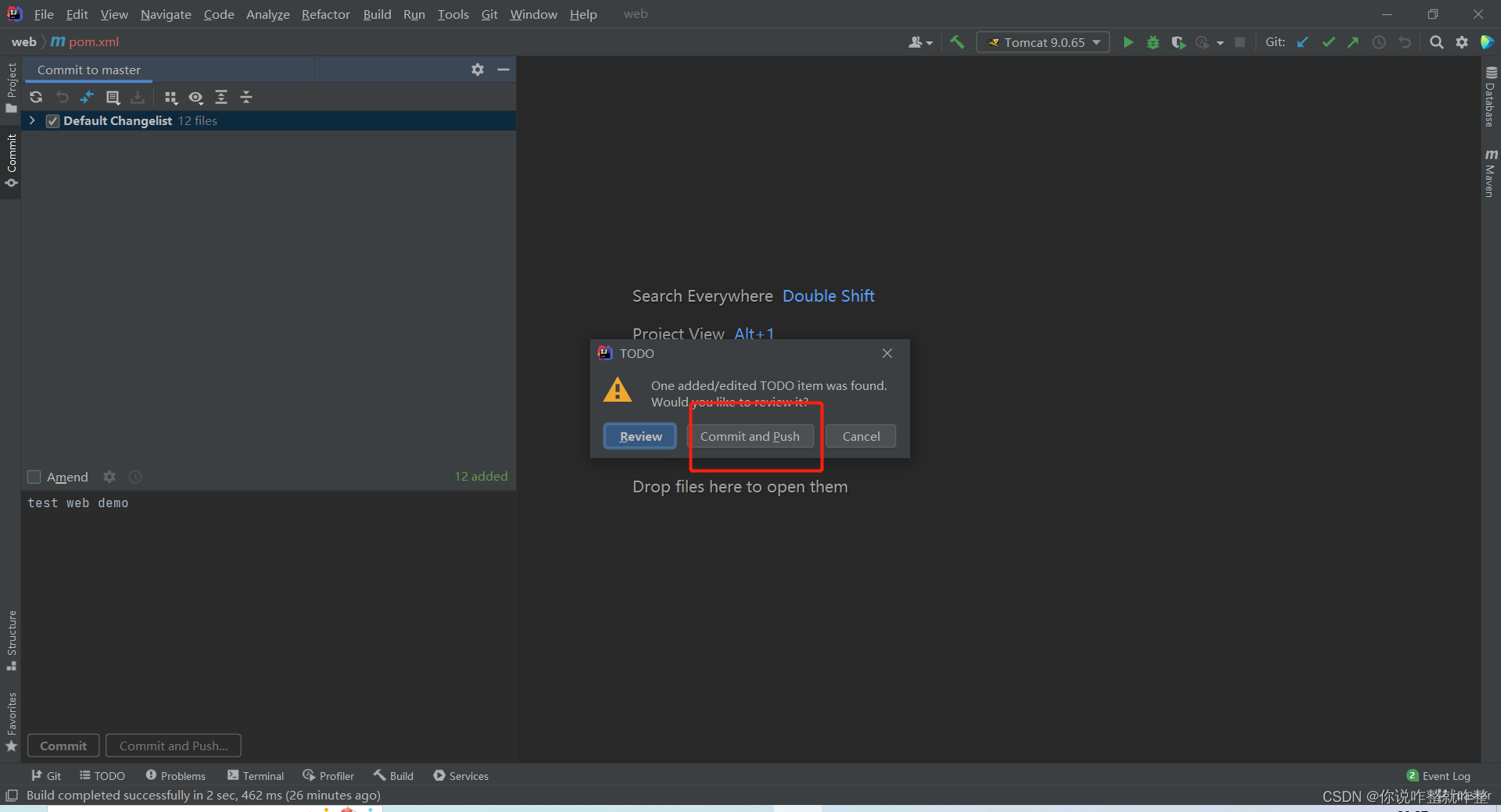This screenshot has height=812, width=1501.
Task: Open the Project side tool window
Action: [x=11, y=88]
